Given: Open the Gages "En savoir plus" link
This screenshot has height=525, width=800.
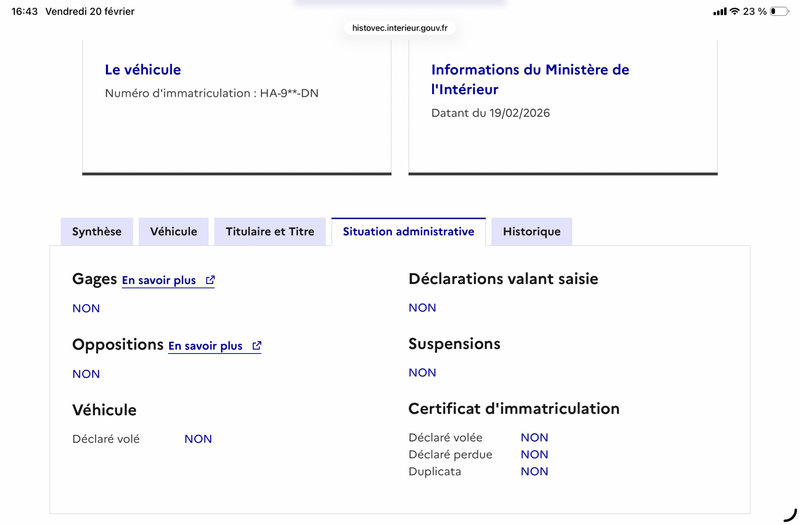Looking at the screenshot, I should (159, 281).
